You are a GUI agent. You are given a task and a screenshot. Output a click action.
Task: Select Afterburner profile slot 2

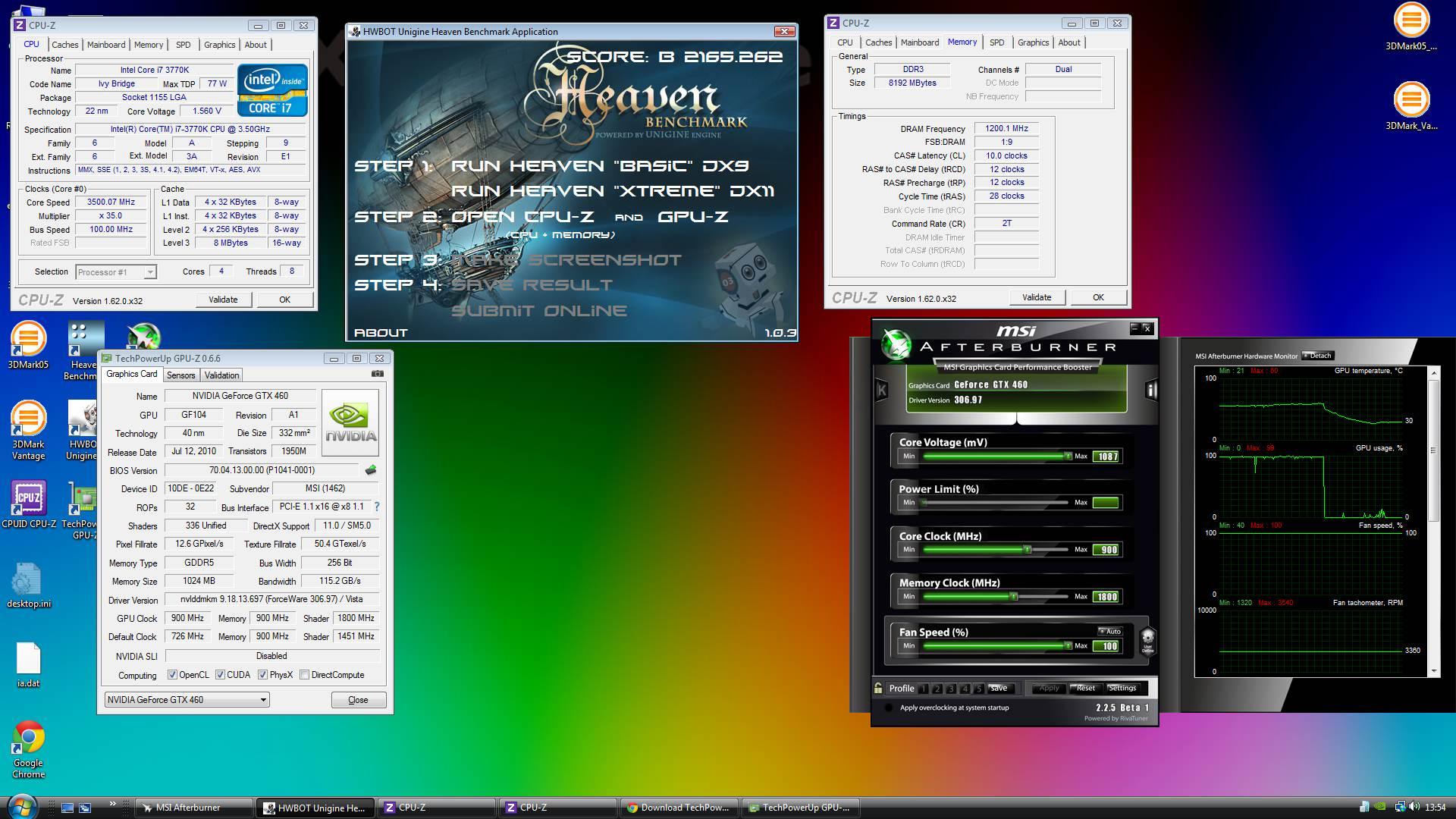tap(937, 689)
